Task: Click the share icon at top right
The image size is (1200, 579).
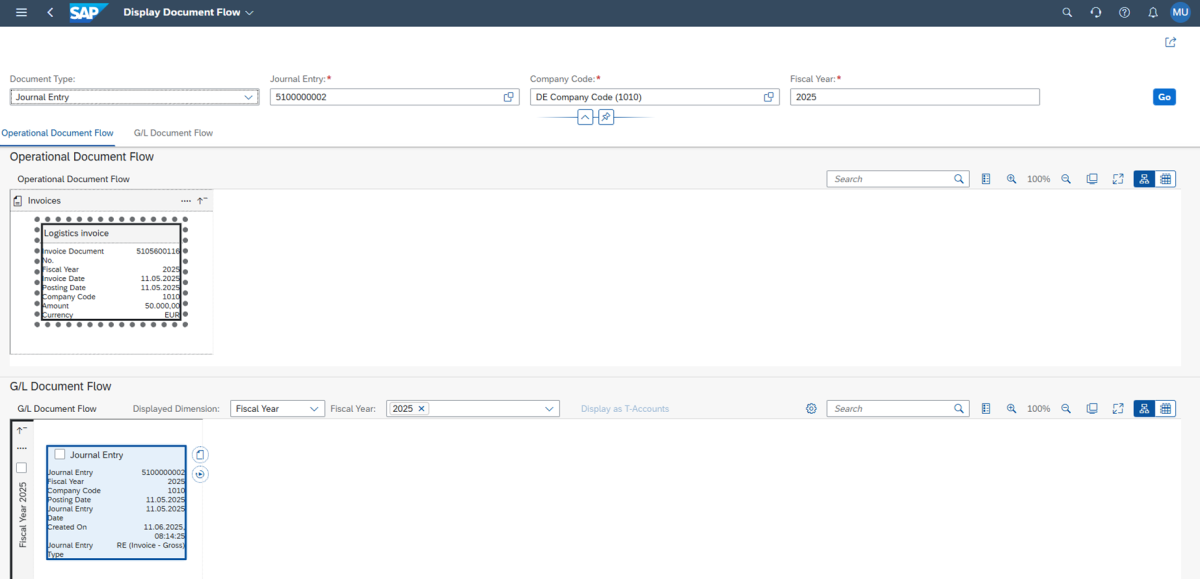Action: pyautogui.click(x=1170, y=42)
